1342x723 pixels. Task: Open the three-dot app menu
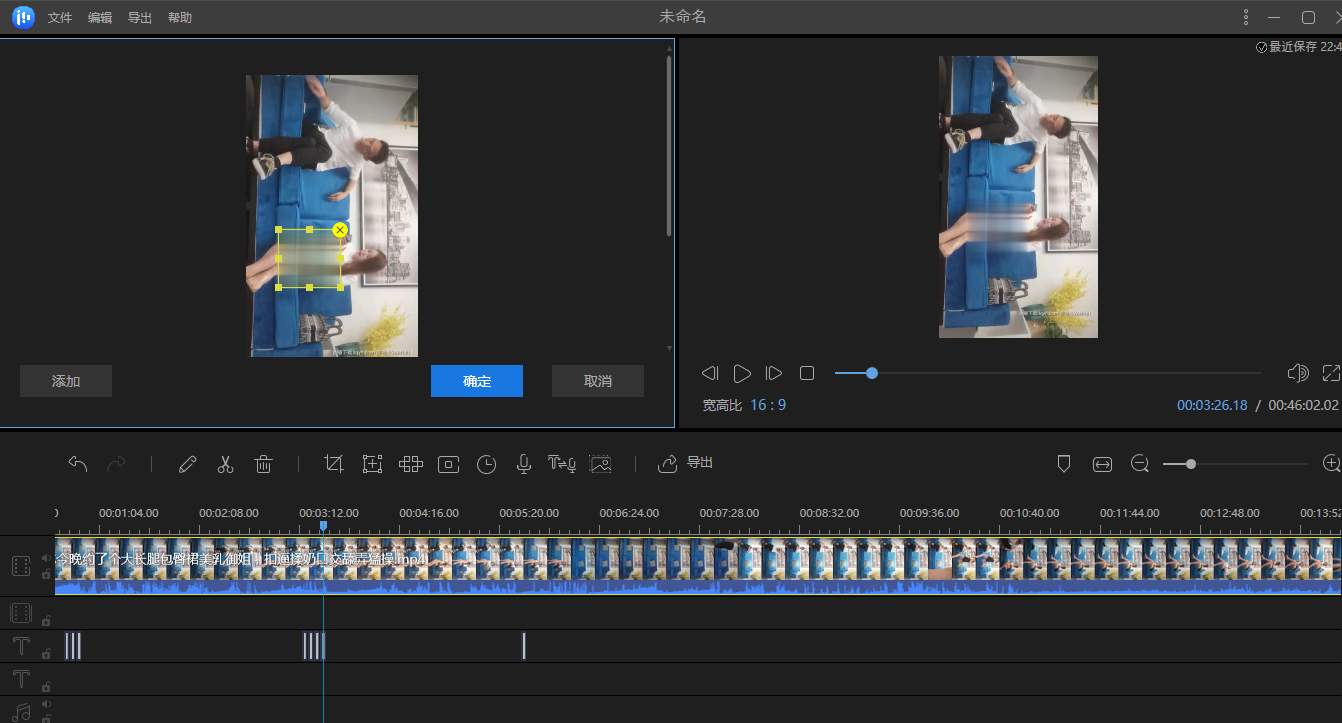point(1244,16)
